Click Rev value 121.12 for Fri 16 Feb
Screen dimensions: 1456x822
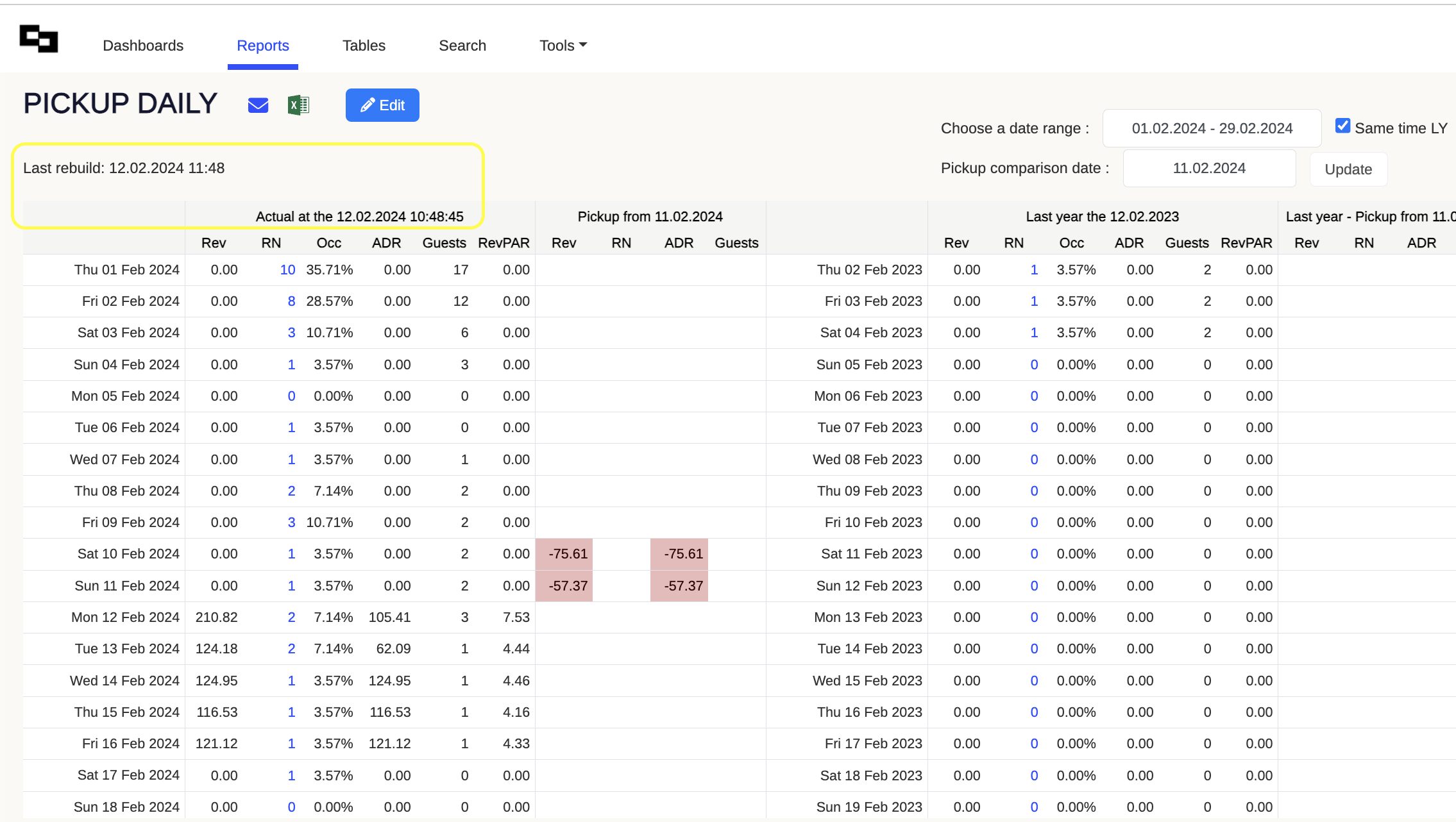click(216, 744)
